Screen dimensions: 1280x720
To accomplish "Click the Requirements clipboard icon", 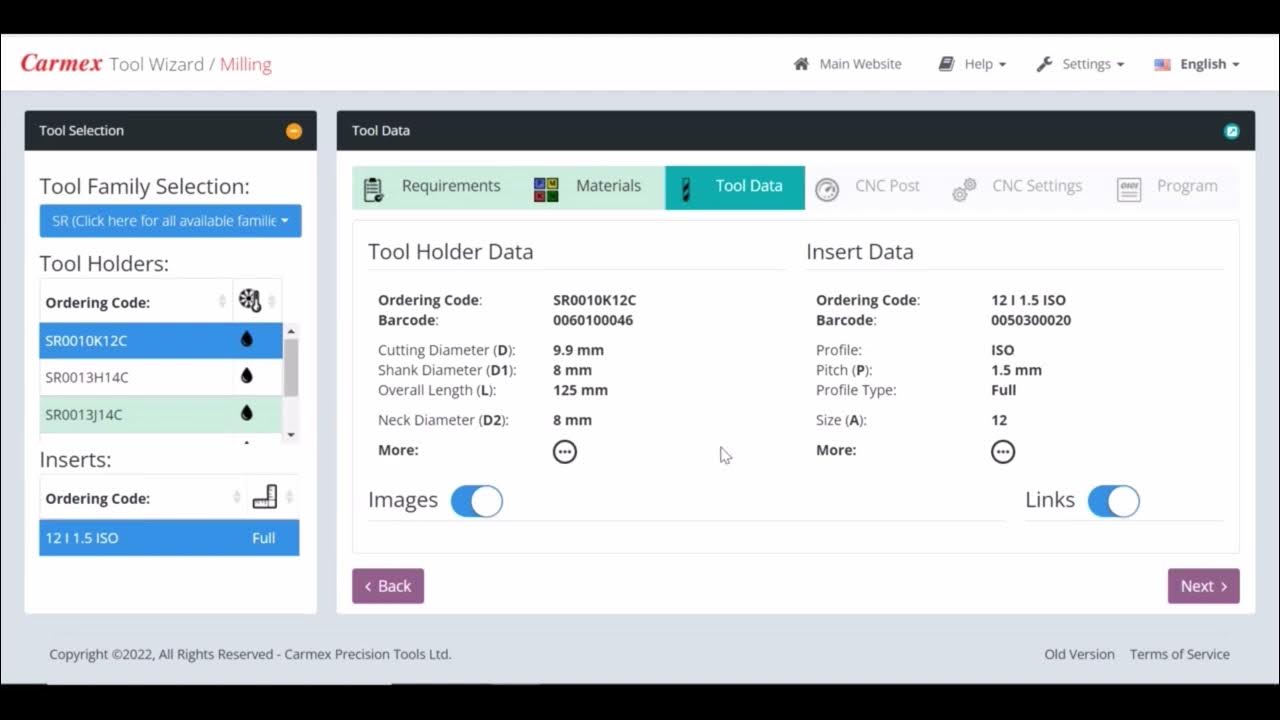I will pyautogui.click(x=374, y=189).
